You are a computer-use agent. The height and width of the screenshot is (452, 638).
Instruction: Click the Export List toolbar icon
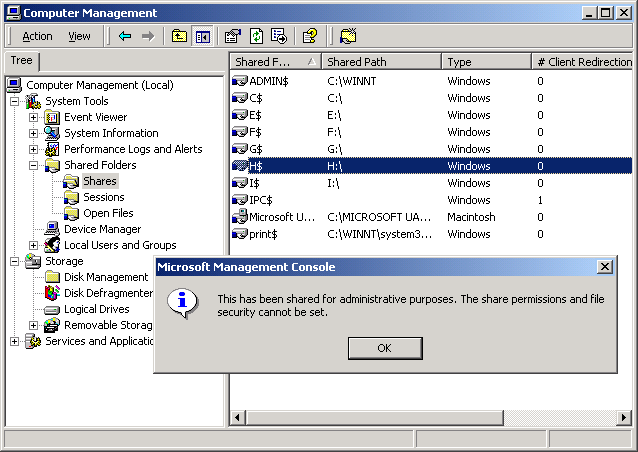[x=279, y=36]
